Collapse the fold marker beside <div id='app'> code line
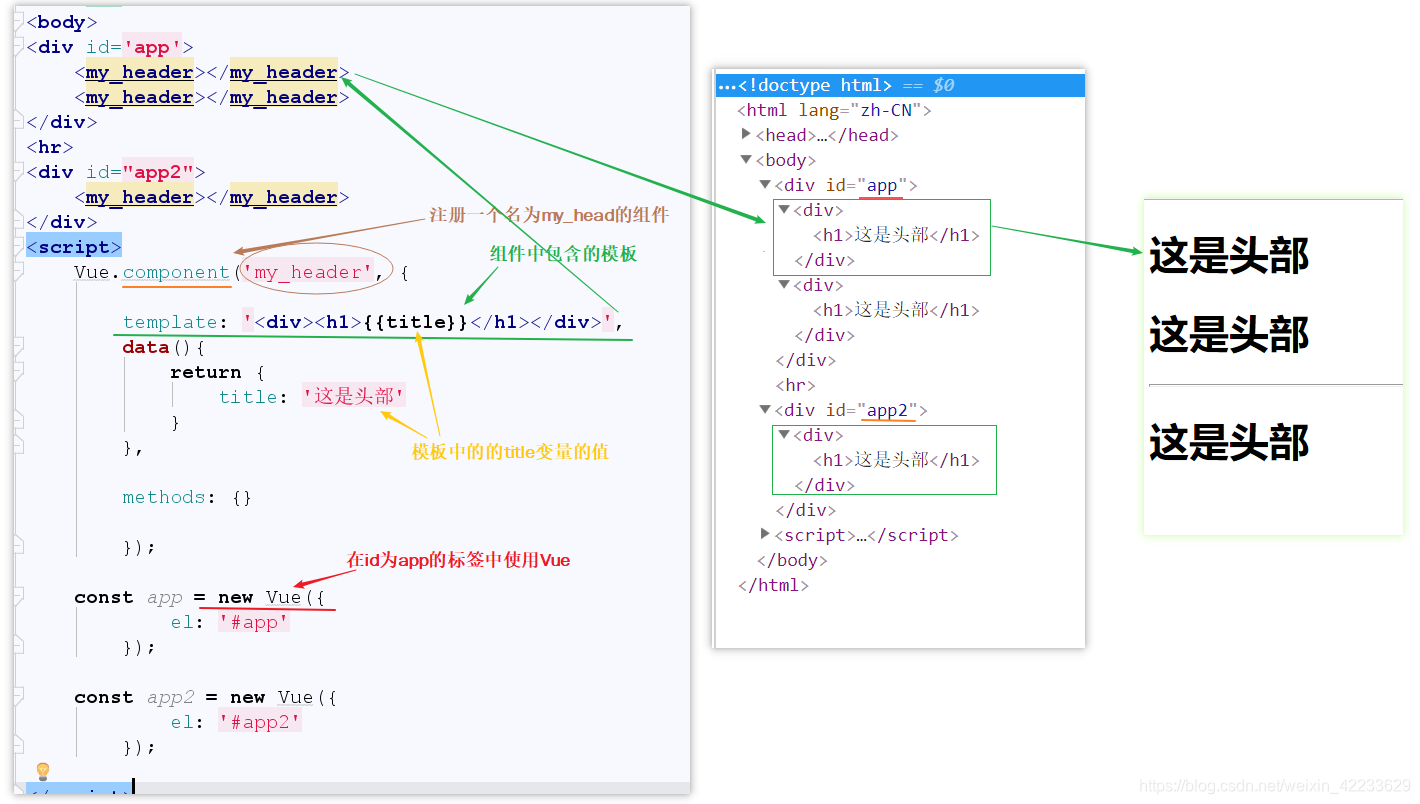 (x=19, y=47)
